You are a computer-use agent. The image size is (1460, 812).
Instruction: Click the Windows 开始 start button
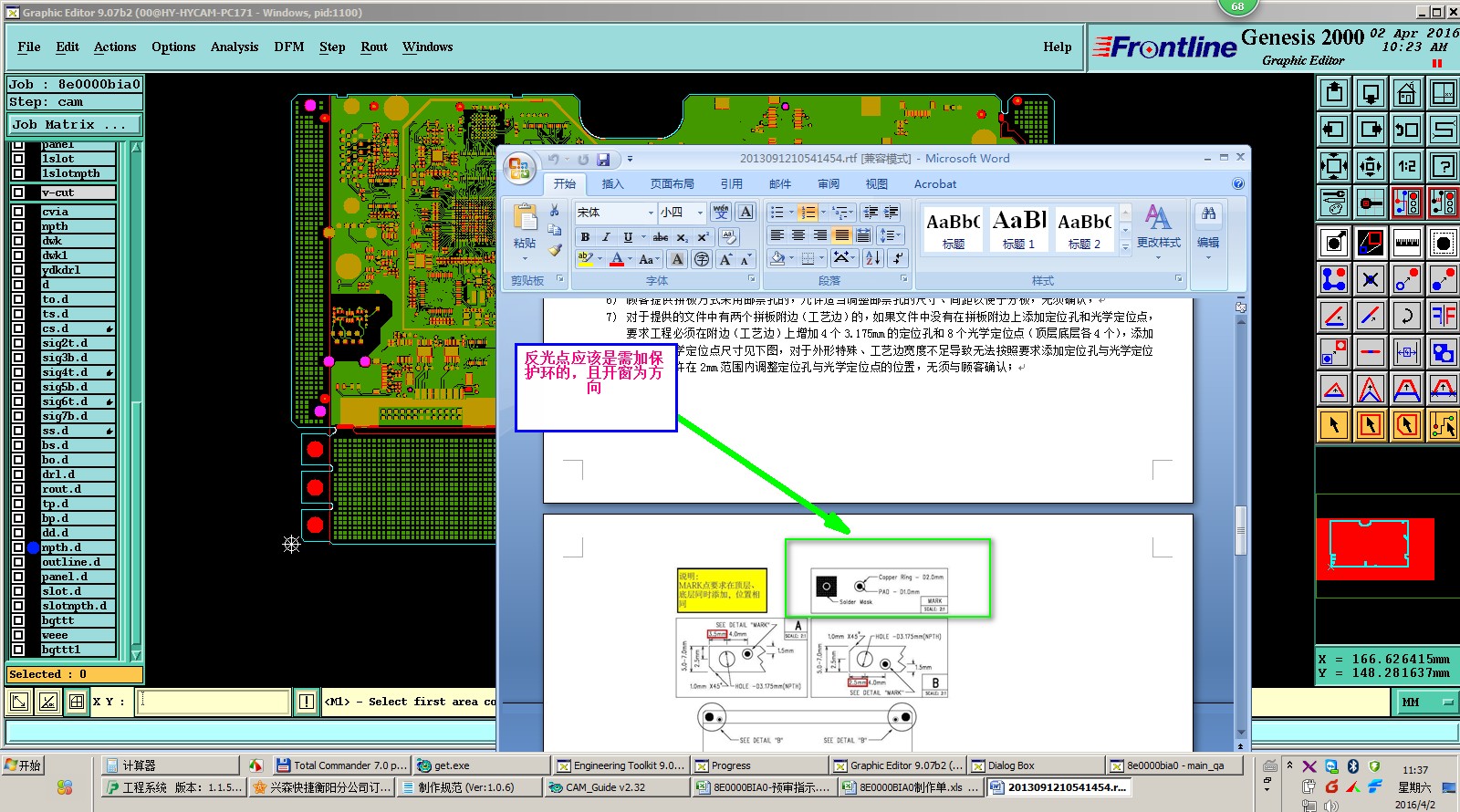(x=24, y=765)
